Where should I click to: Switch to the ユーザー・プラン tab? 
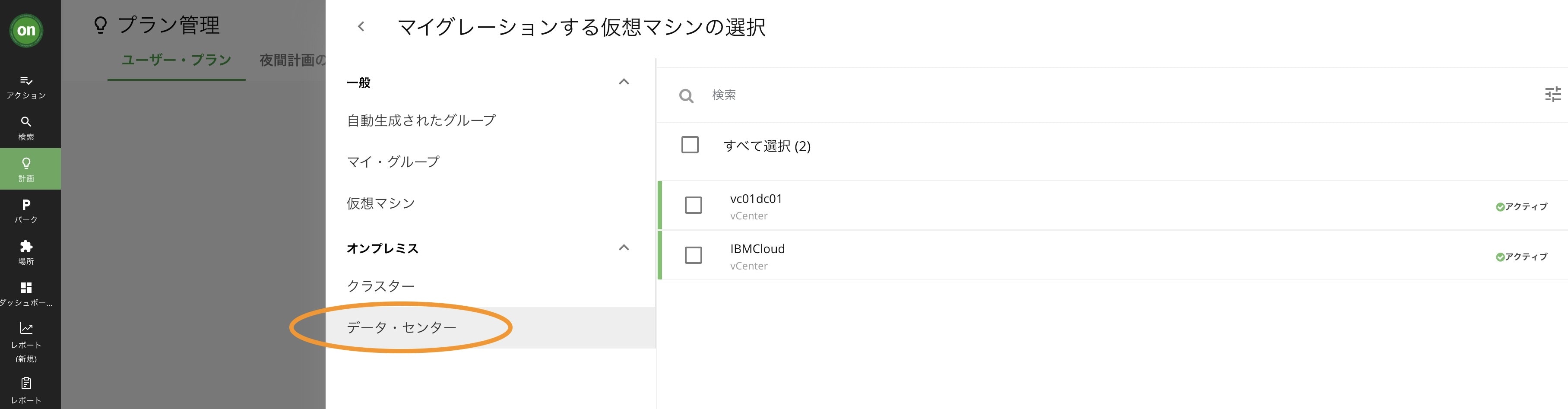click(177, 60)
